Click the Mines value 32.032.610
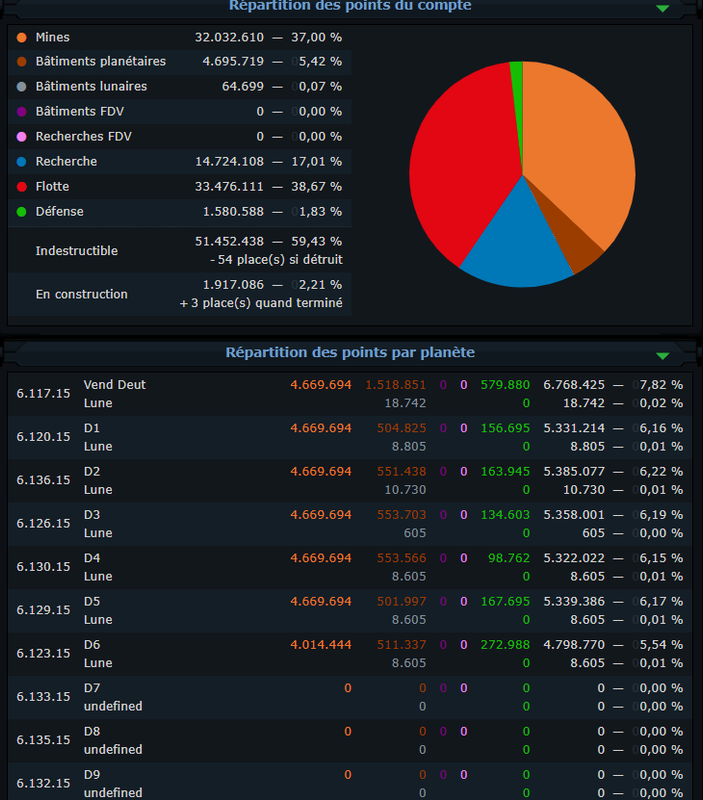Screen dimensions: 703x800 point(229,37)
